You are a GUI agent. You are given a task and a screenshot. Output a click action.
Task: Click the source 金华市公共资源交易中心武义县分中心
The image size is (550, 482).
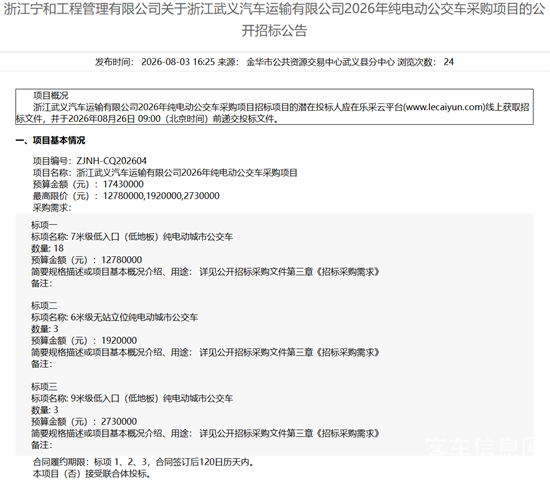(320, 62)
